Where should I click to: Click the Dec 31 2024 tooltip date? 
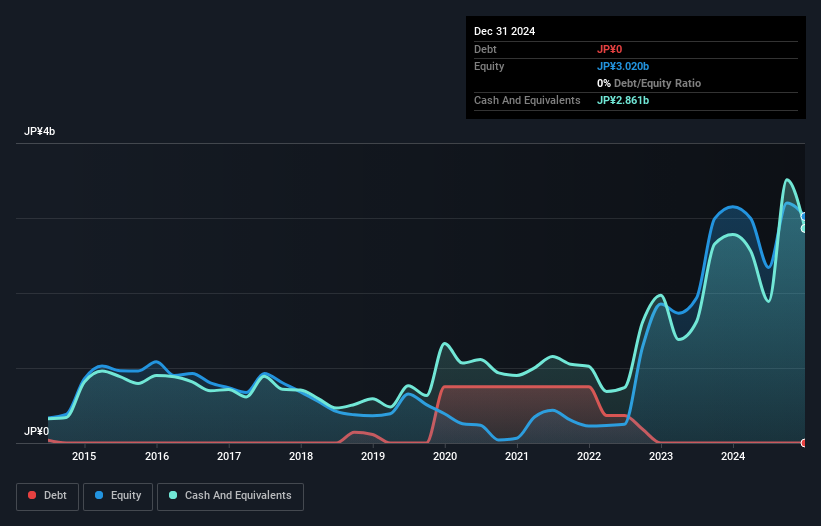[x=504, y=31]
